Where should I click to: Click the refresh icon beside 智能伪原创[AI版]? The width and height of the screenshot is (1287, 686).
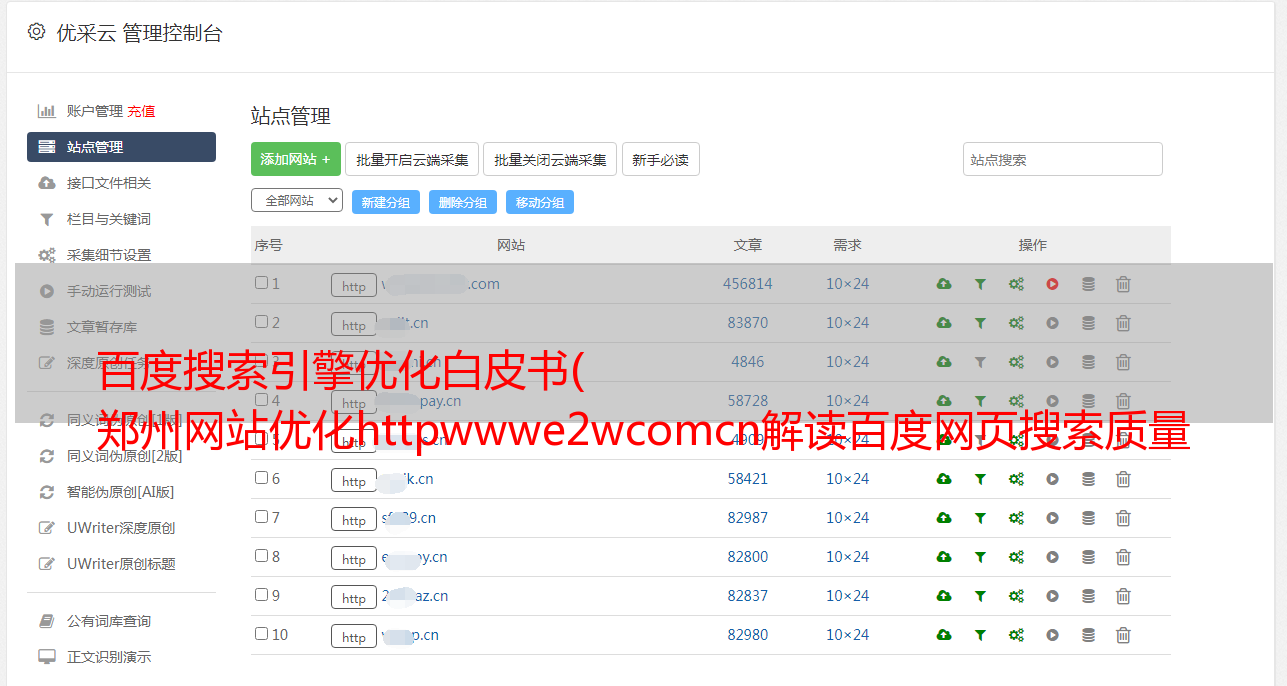coord(46,492)
